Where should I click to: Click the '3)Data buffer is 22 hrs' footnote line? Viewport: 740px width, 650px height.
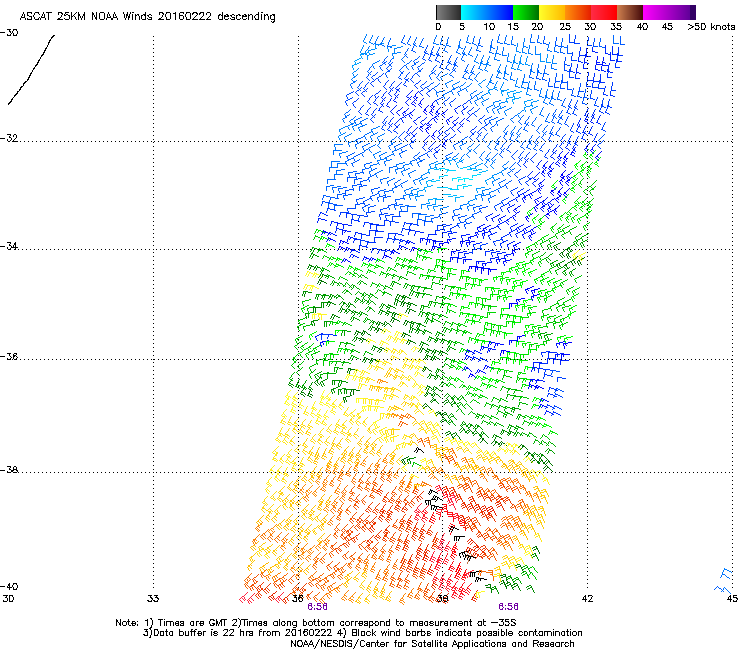coord(362,633)
